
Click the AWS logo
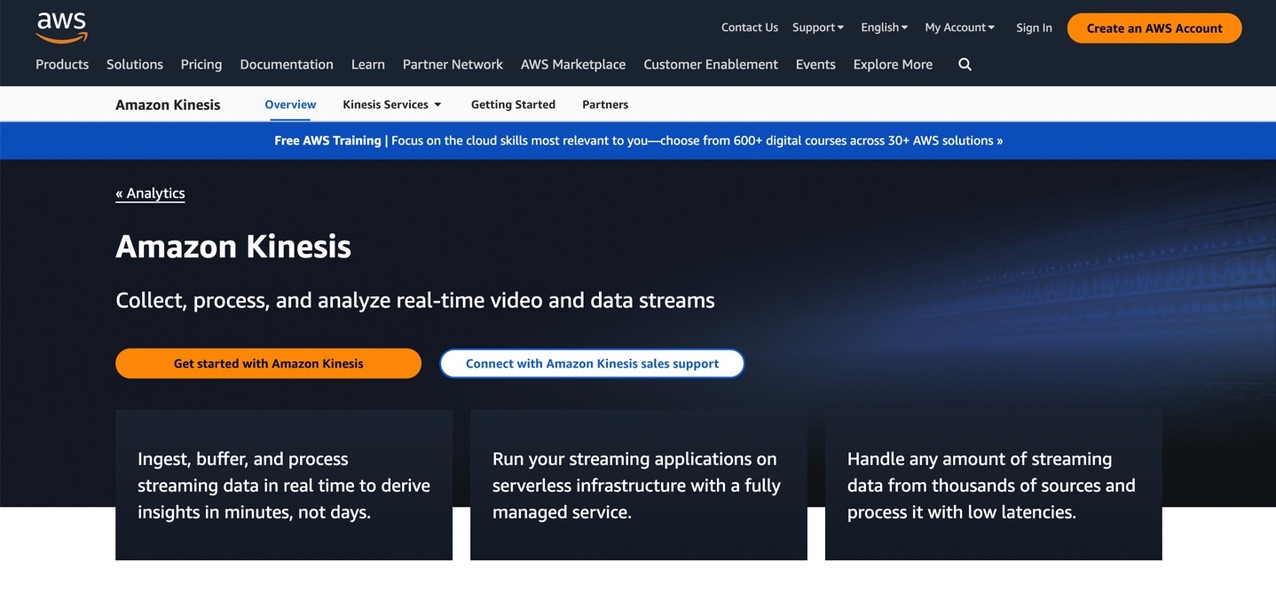click(x=62, y=27)
